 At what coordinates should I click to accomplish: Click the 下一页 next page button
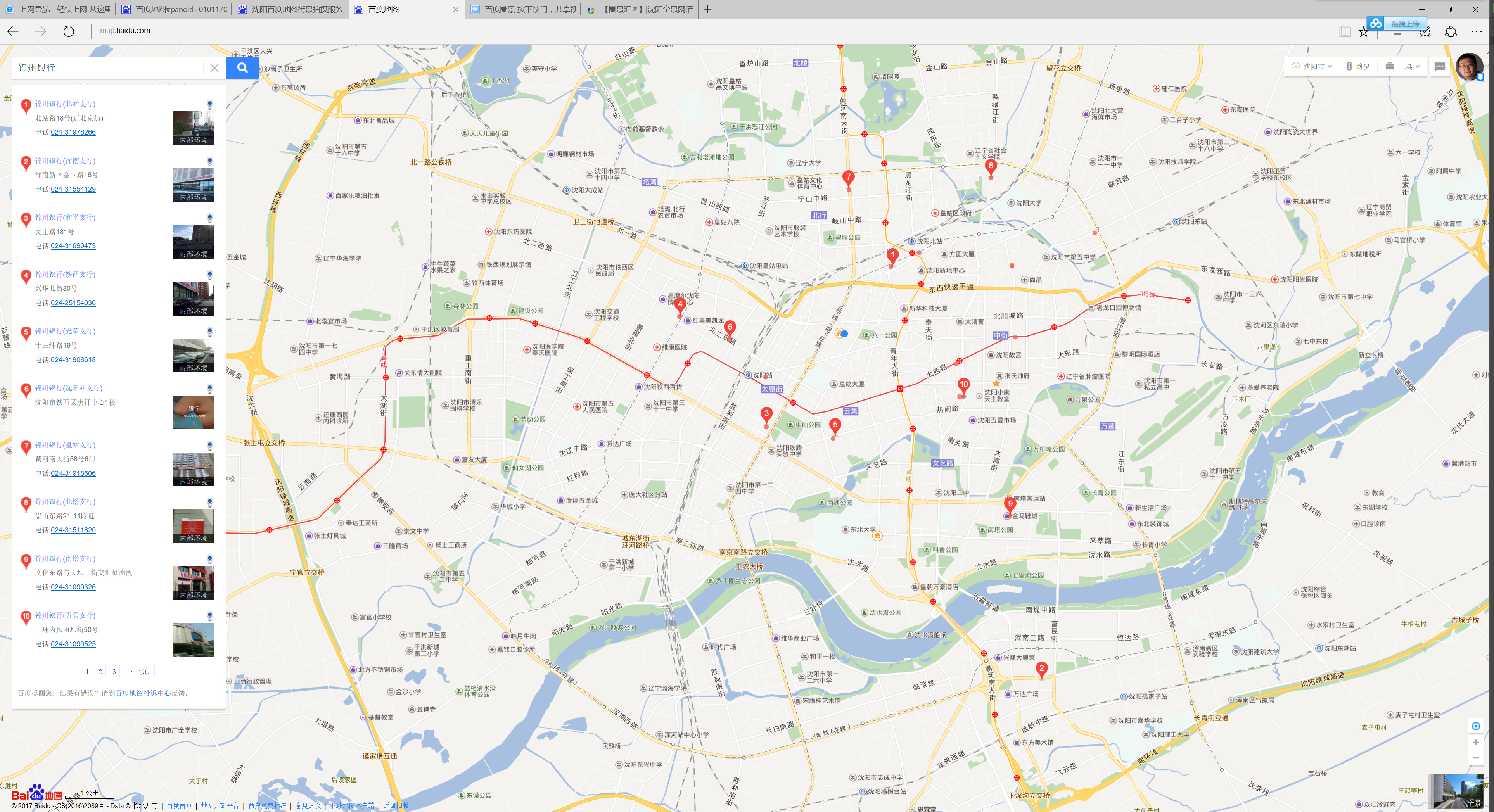click(x=139, y=672)
